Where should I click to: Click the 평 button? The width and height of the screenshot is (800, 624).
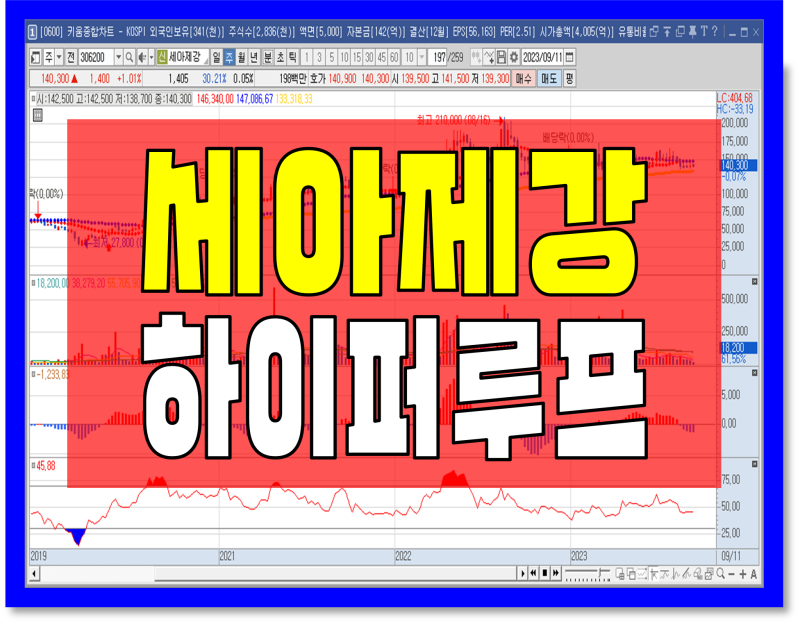click(x=569, y=79)
